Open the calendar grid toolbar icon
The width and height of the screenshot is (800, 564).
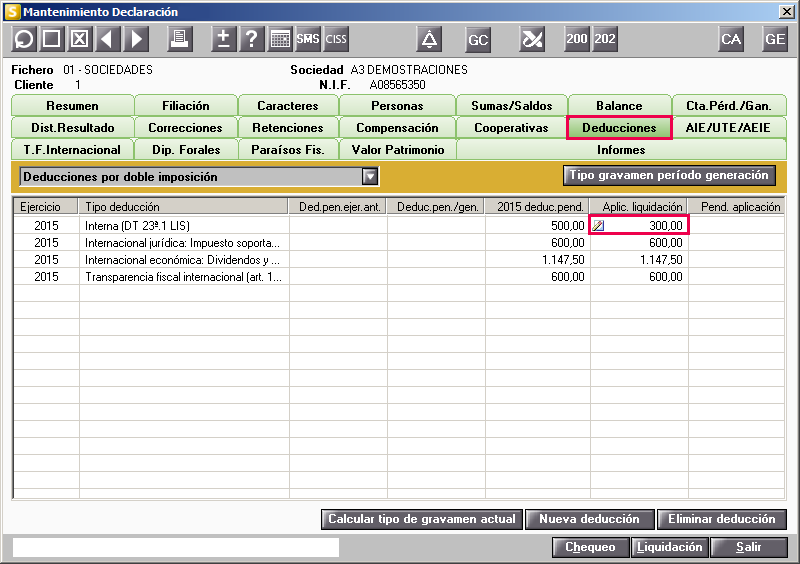(x=280, y=39)
